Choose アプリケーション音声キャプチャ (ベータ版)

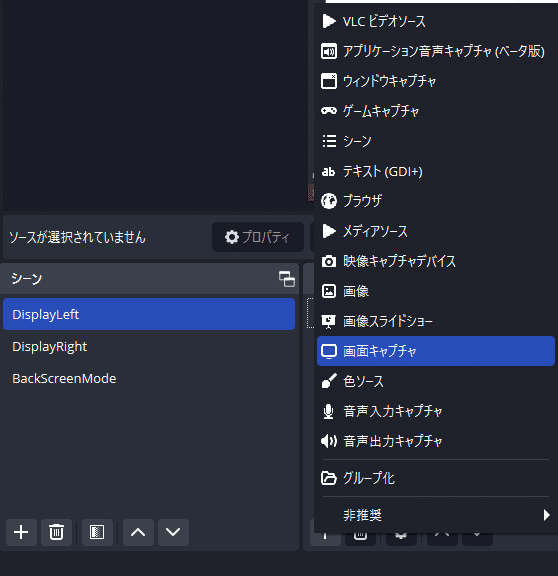(x=436, y=51)
